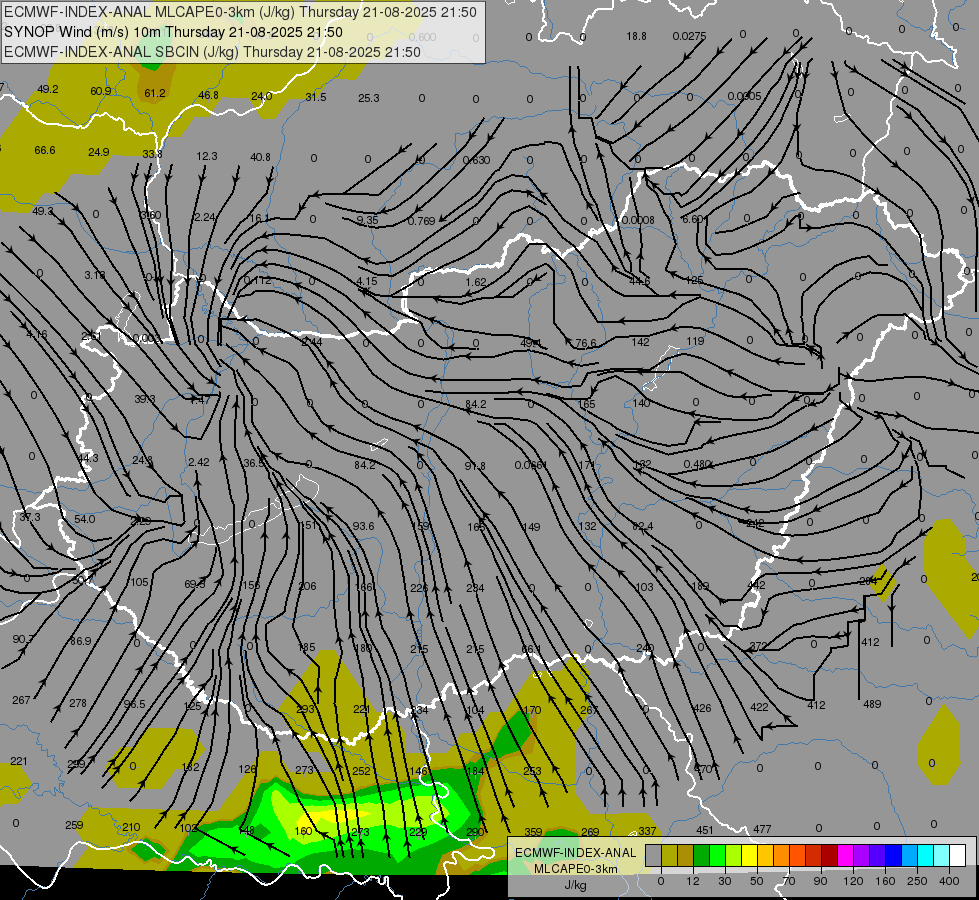Image resolution: width=979 pixels, height=900 pixels.
Task: Click the bright green legend swatch
Action: click(717, 855)
